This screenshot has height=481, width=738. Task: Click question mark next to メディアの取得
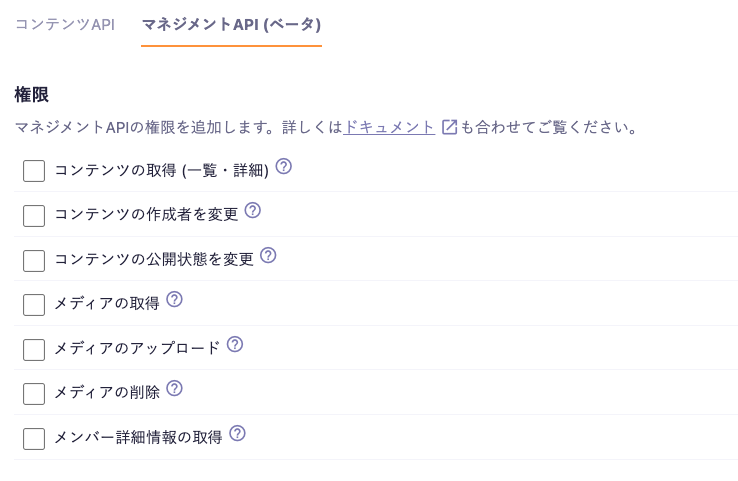(175, 299)
